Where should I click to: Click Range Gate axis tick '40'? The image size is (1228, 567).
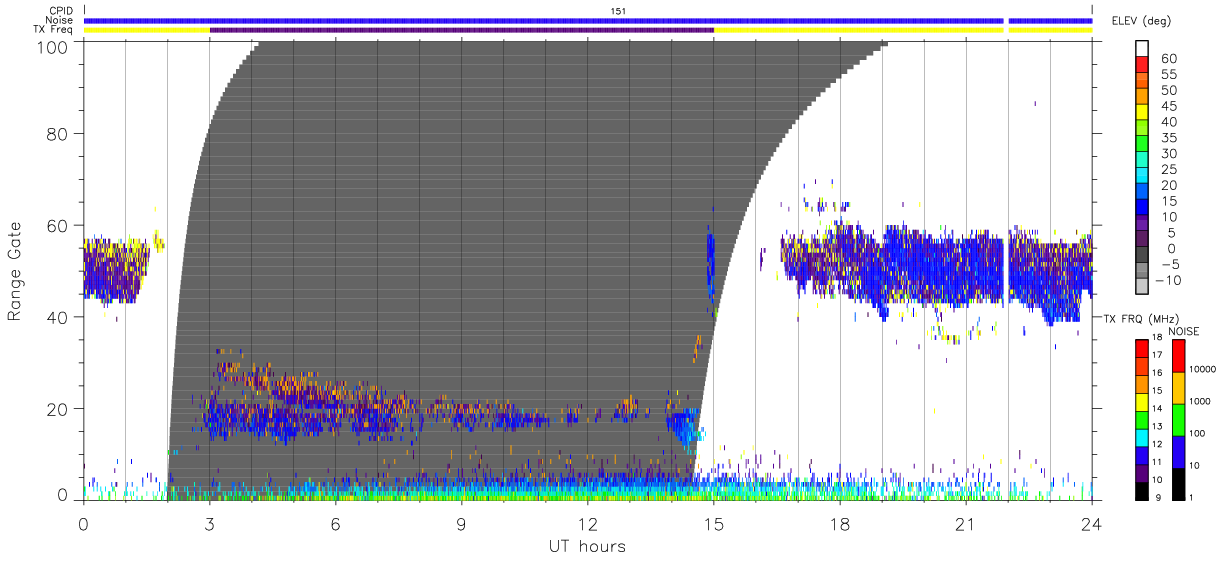click(x=57, y=317)
